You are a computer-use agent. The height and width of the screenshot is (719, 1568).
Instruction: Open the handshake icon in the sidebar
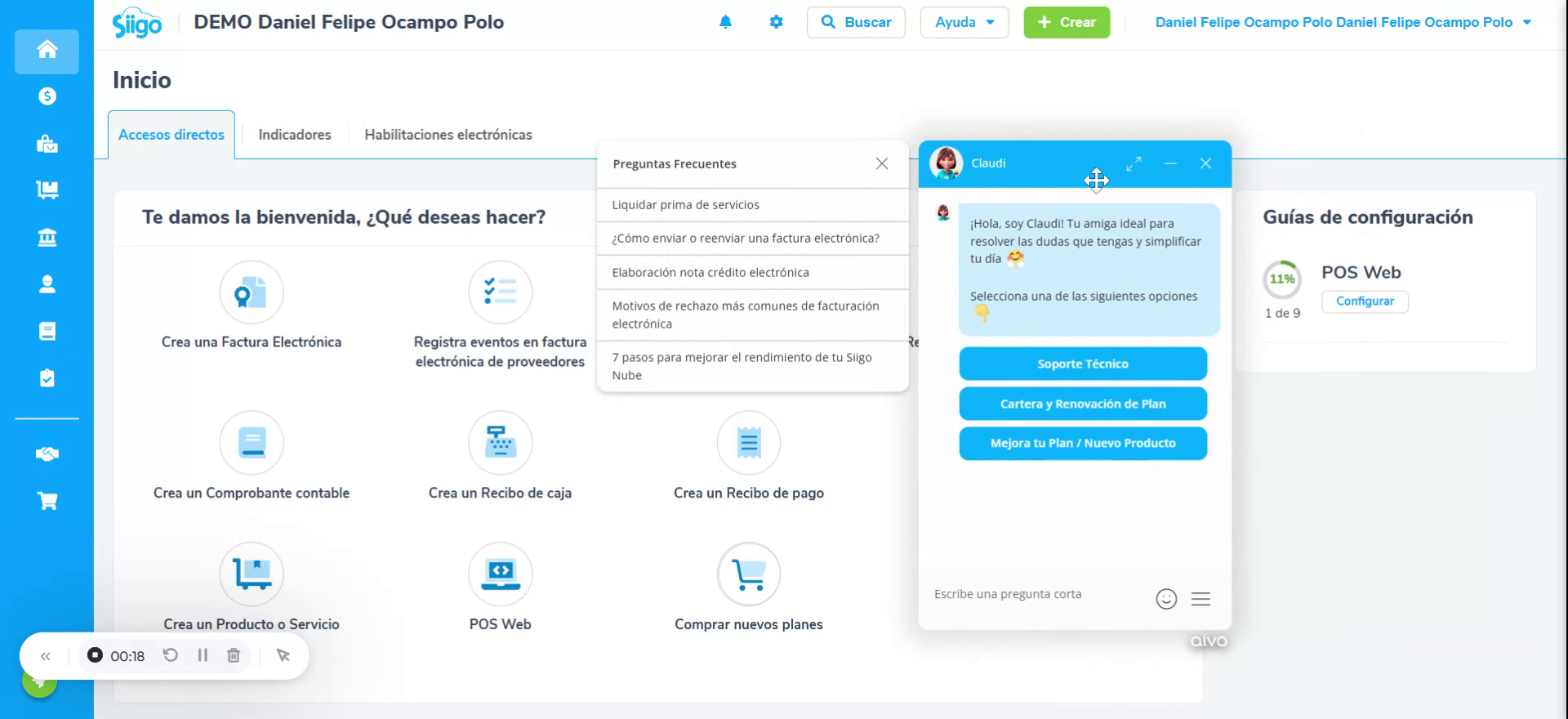[x=47, y=454]
